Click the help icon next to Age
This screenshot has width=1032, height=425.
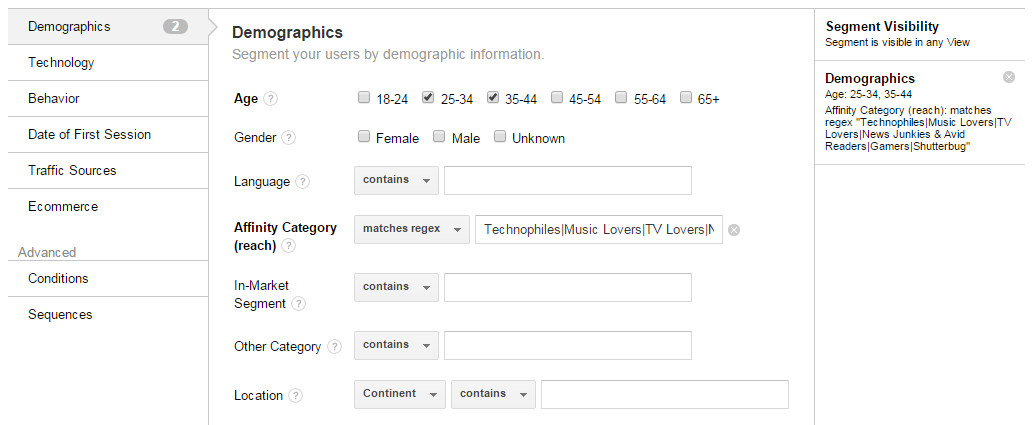pos(271,99)
